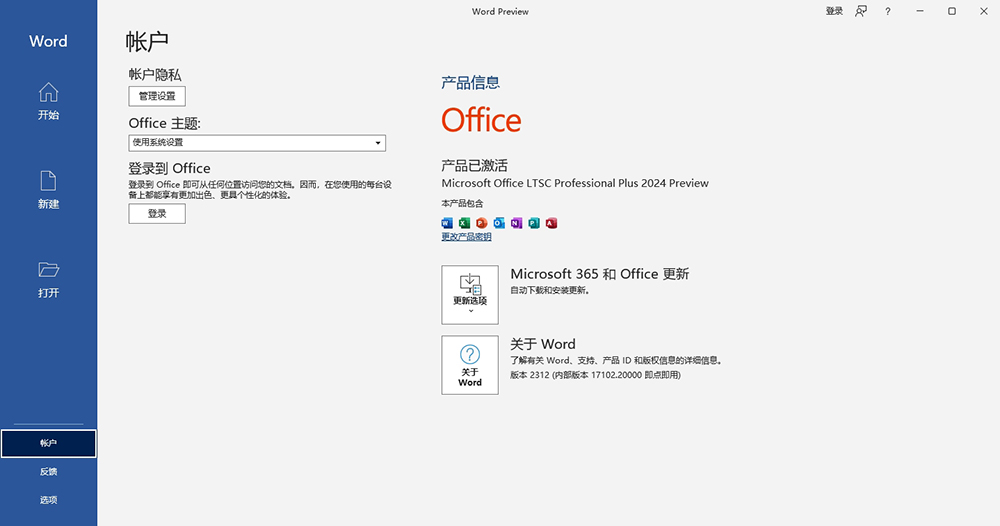The width and height of the screenshot is (1000, 526).
Task: Click the red Office logo
Action: 482,120
